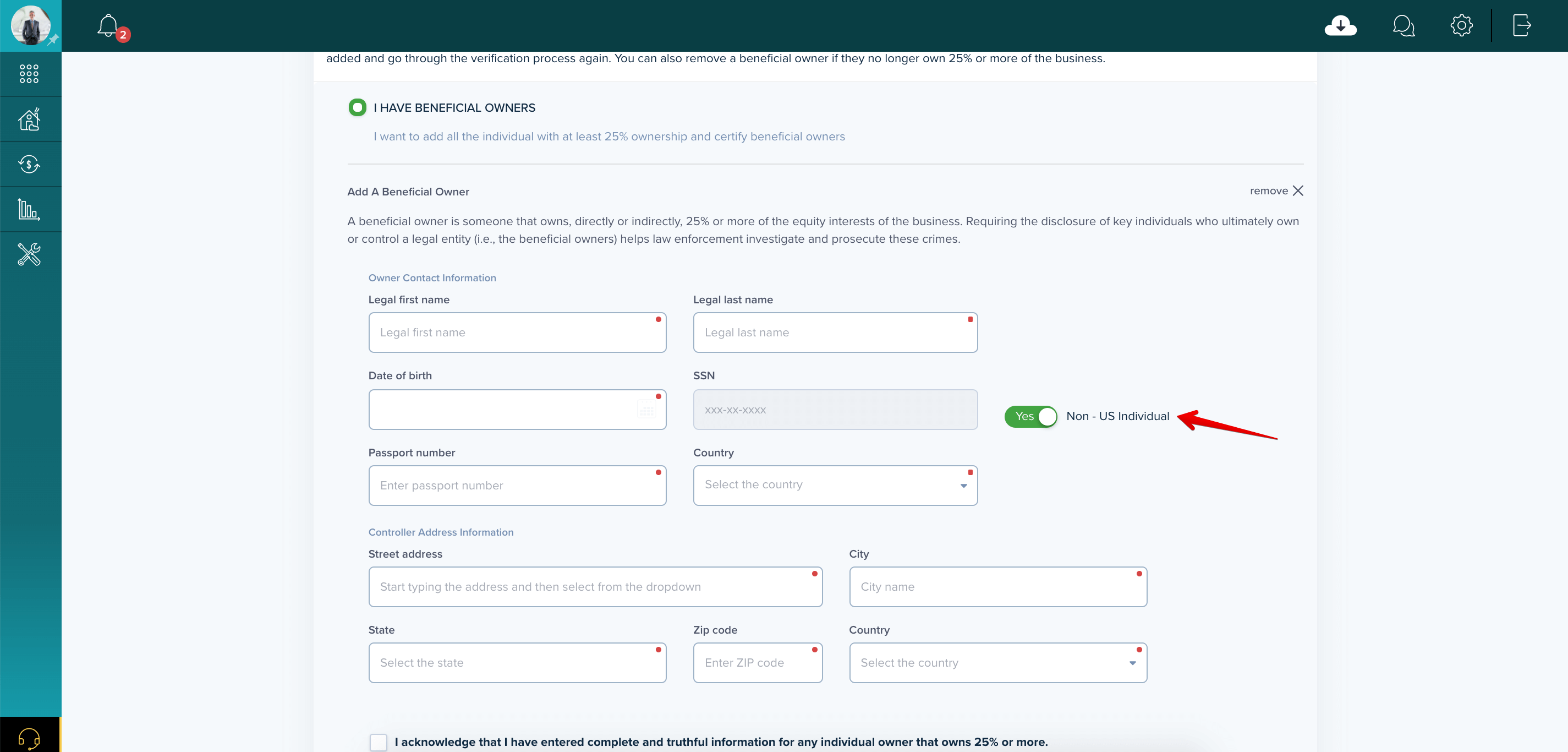Open the apps grid menu

pos(29,74)
